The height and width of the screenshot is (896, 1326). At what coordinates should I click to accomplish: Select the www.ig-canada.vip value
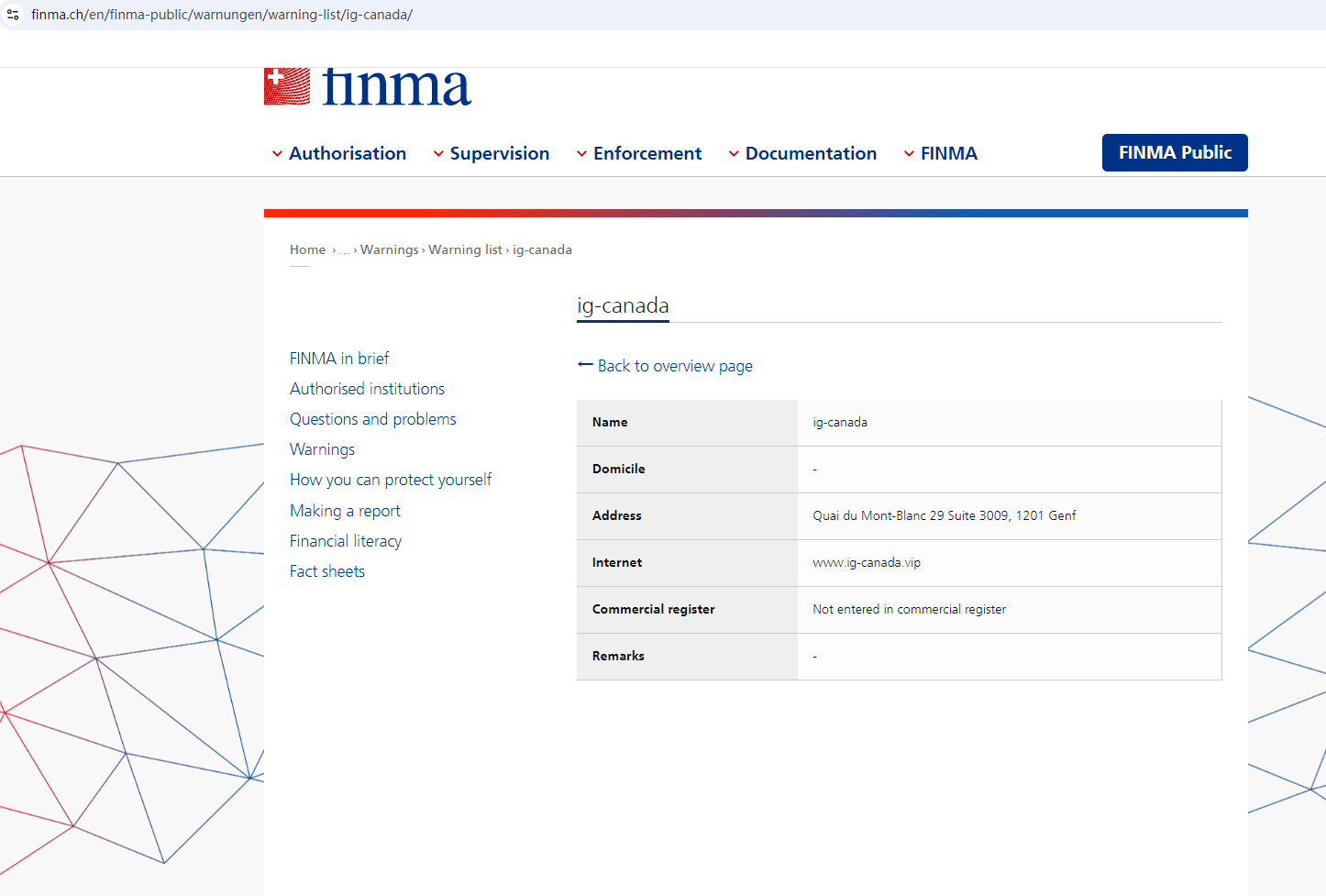[x=867, y=562]
